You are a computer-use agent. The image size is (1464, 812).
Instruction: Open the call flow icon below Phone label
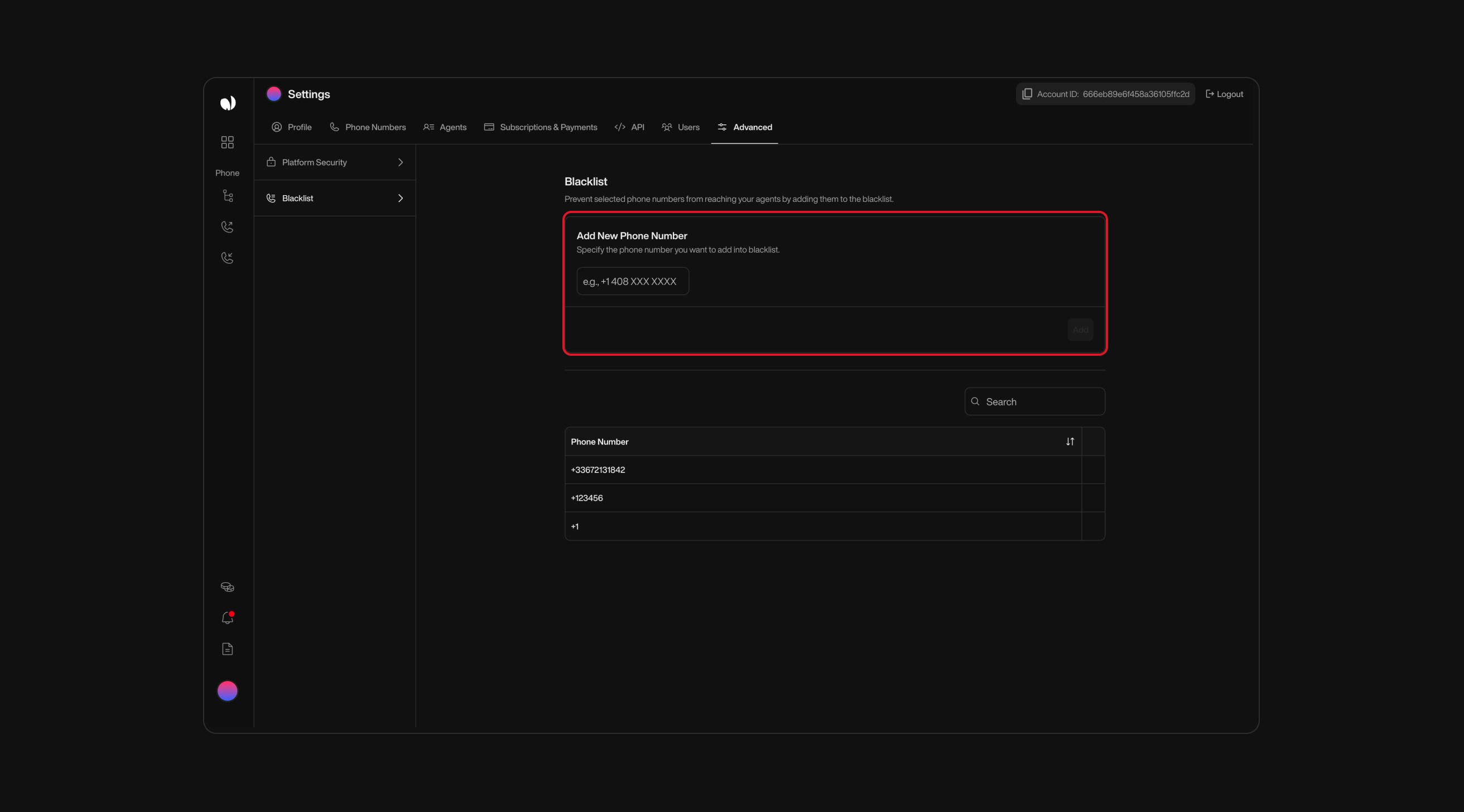(x=228, y=196)
